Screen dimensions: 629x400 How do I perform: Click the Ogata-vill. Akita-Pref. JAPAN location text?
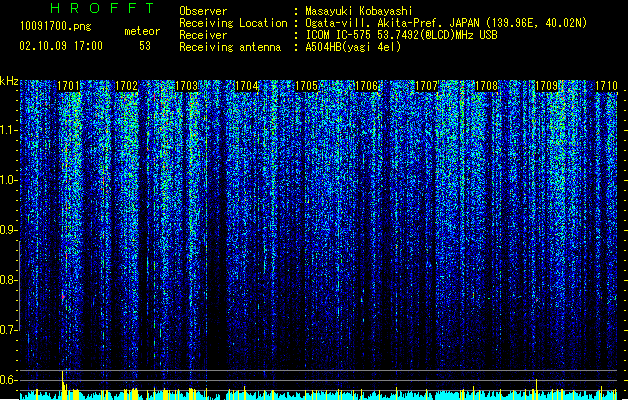click(446, 23)
